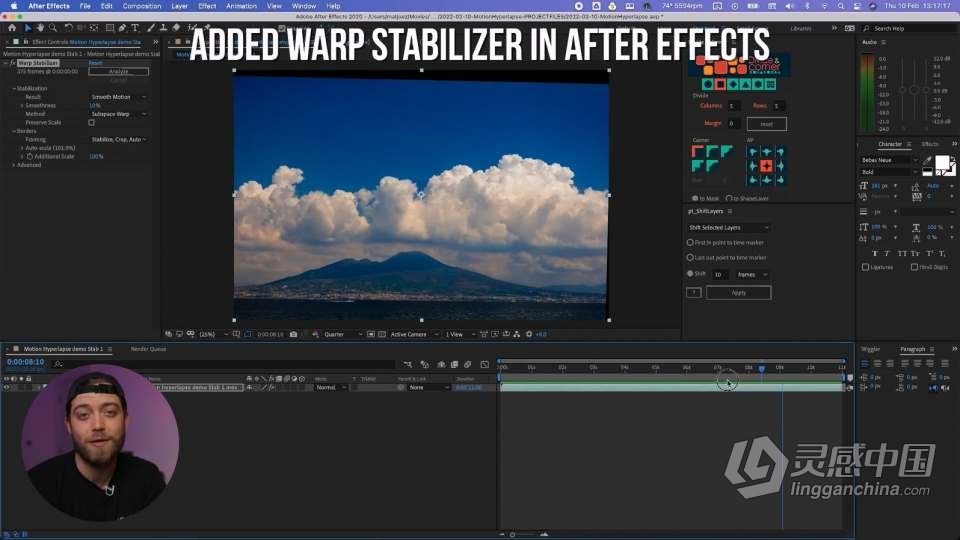Open the Effect menu
Screen dimensions: 960x540
(x=207, y=6)
